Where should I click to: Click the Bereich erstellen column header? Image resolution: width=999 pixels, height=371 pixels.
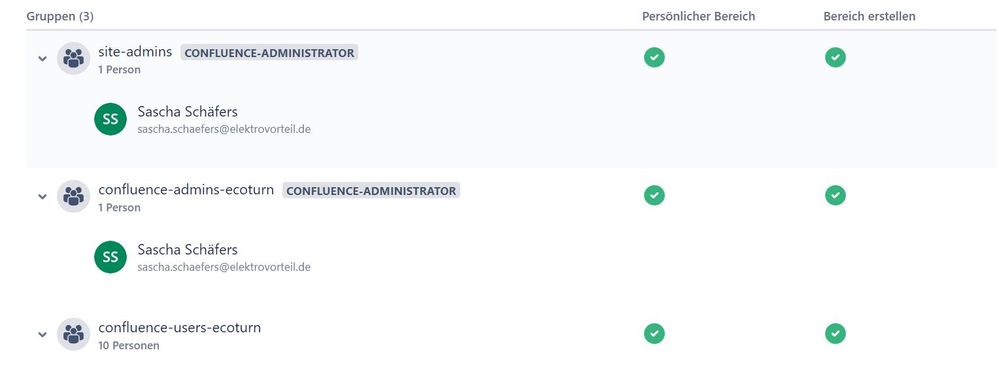point(869,17)
